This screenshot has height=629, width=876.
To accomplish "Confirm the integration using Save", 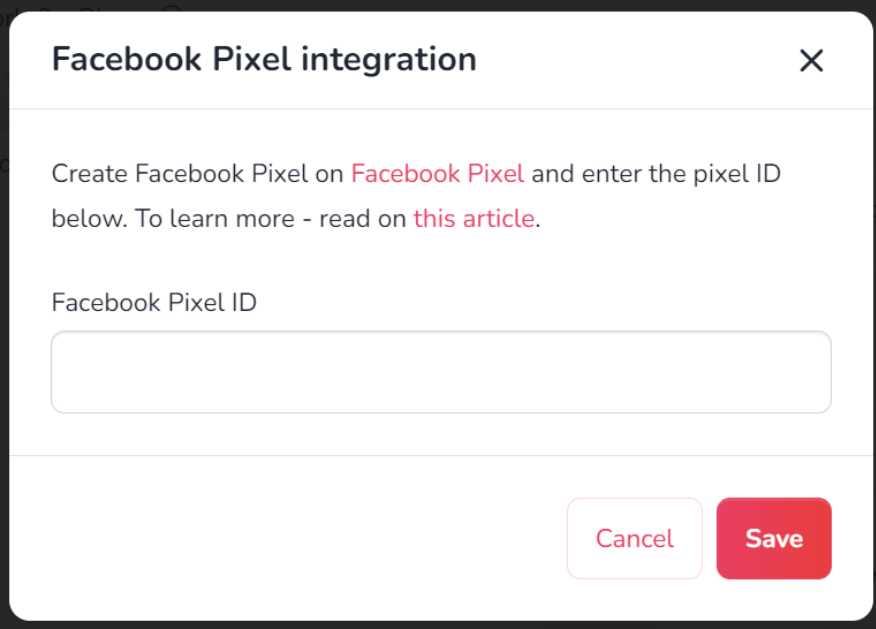I will (774, 539).
